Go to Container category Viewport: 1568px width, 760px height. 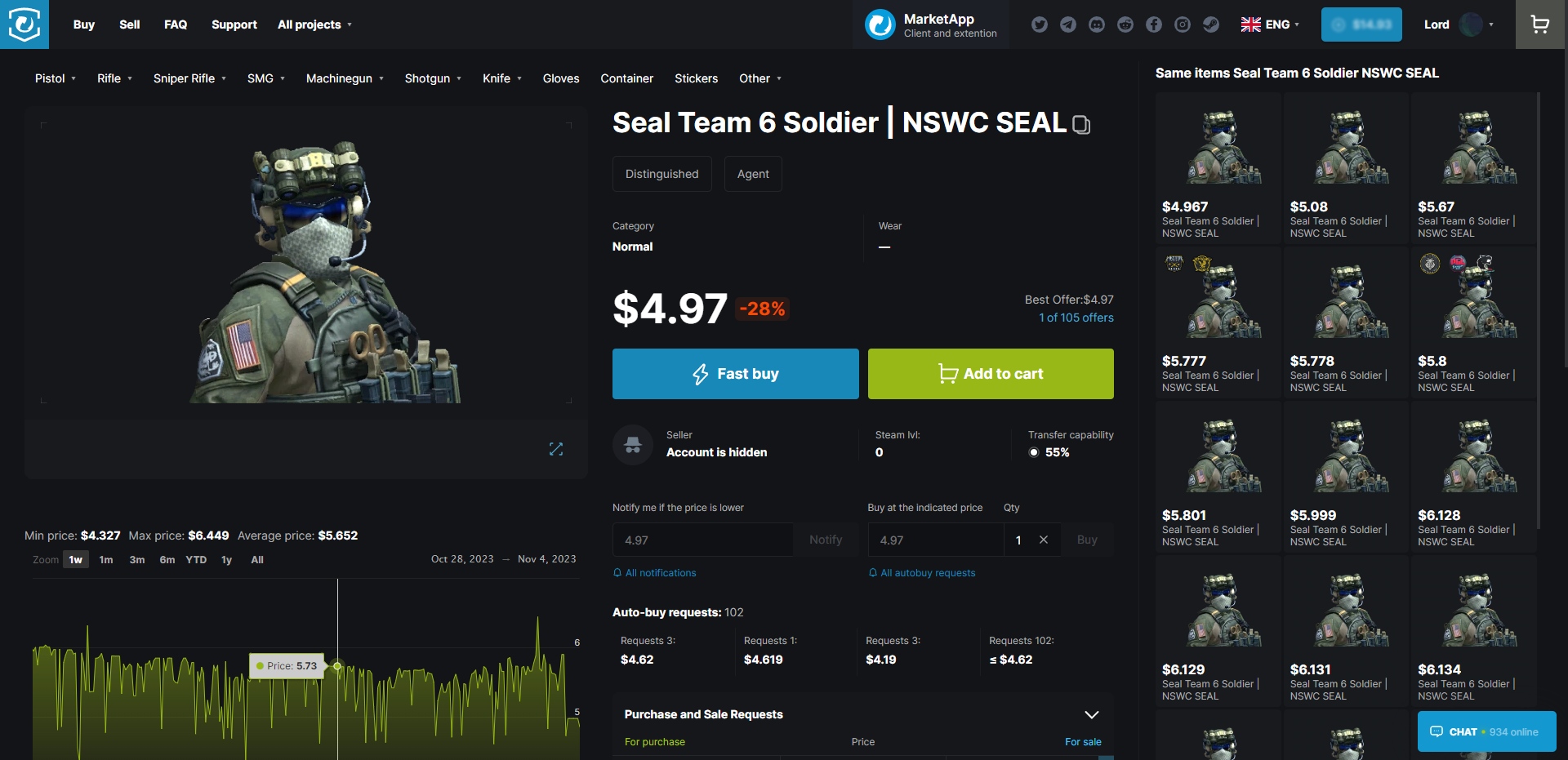click(x=627, y=78)
